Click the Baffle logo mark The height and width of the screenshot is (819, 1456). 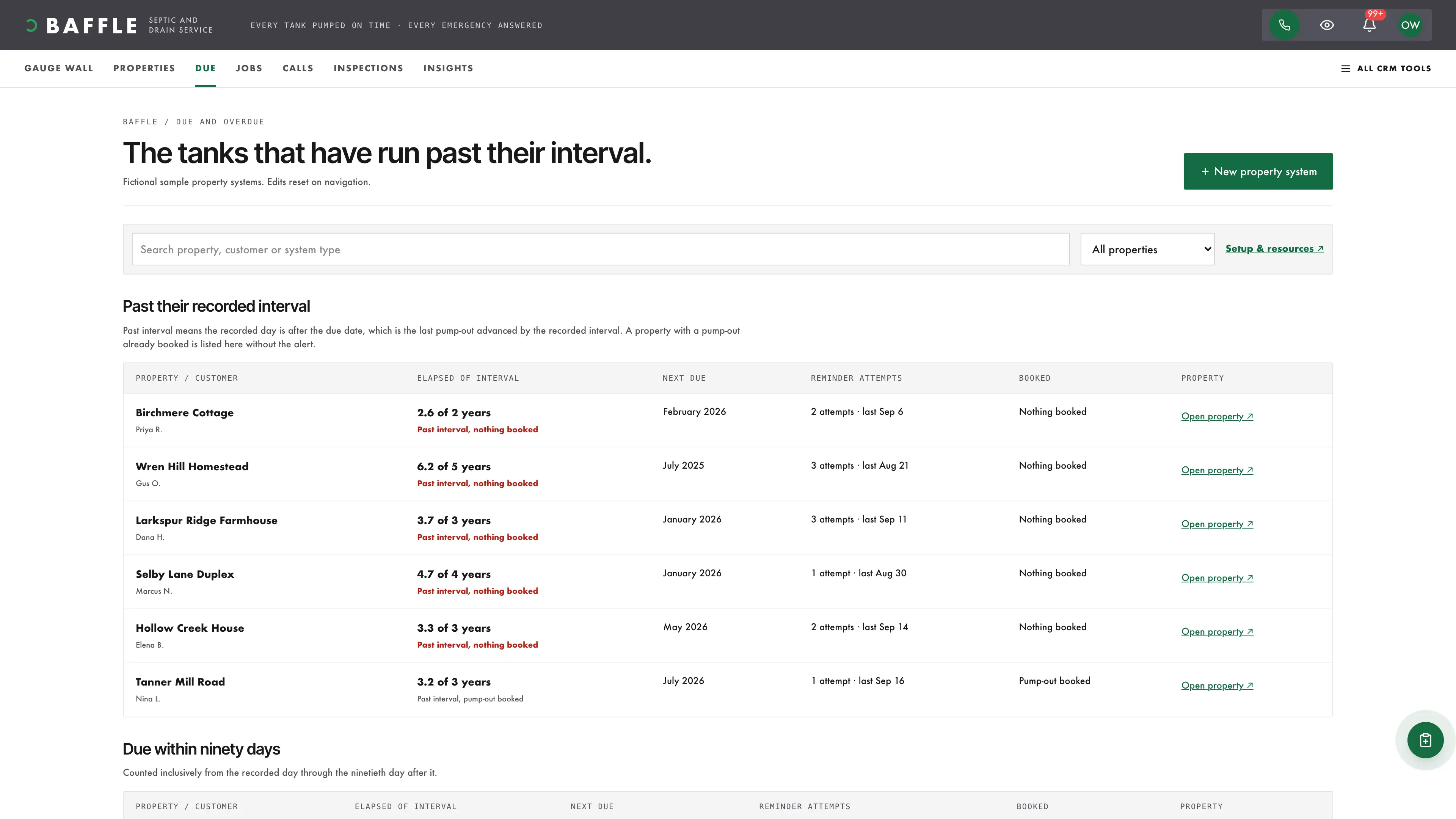[x=31, y=25]
